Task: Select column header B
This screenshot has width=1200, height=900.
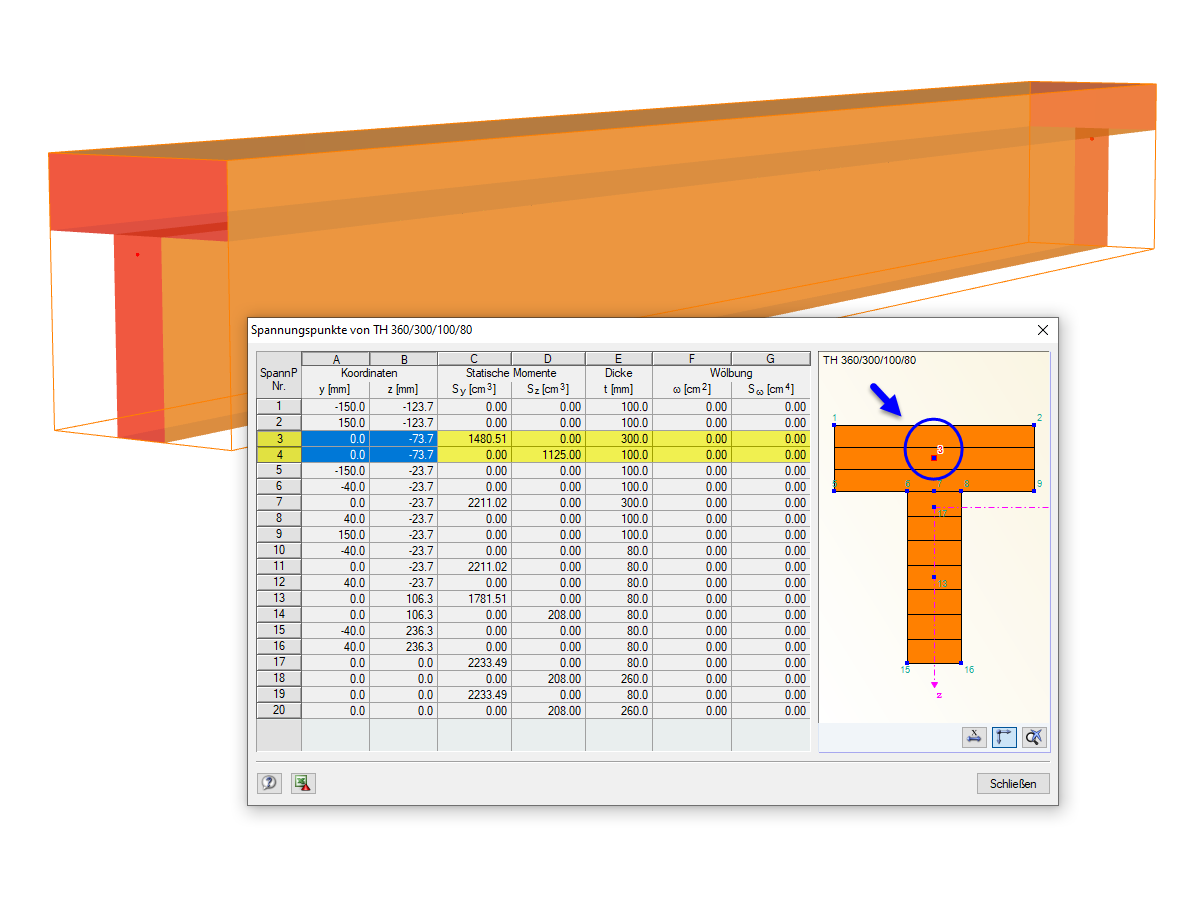Action: (404, 358)
